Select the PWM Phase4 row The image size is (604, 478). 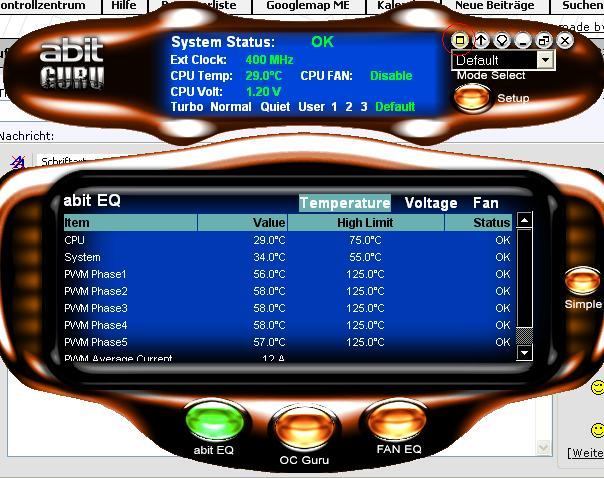[288, 325]
